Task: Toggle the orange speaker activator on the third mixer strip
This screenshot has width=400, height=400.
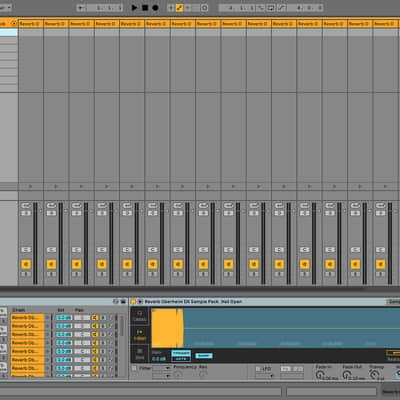Action: pos(77,264)
